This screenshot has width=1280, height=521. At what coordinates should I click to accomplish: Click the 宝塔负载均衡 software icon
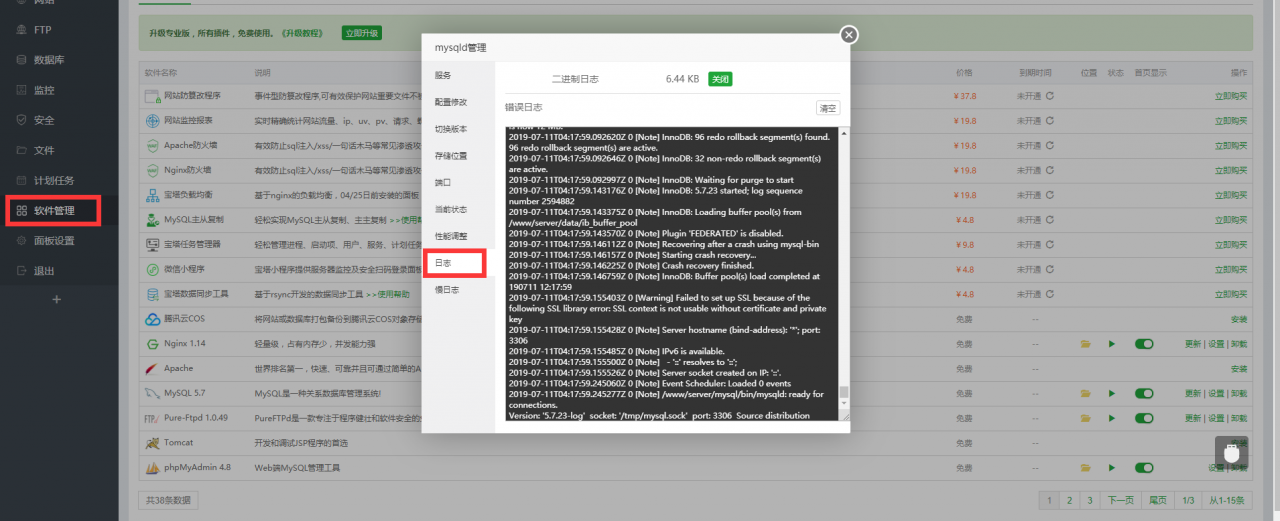pos(152,195)
